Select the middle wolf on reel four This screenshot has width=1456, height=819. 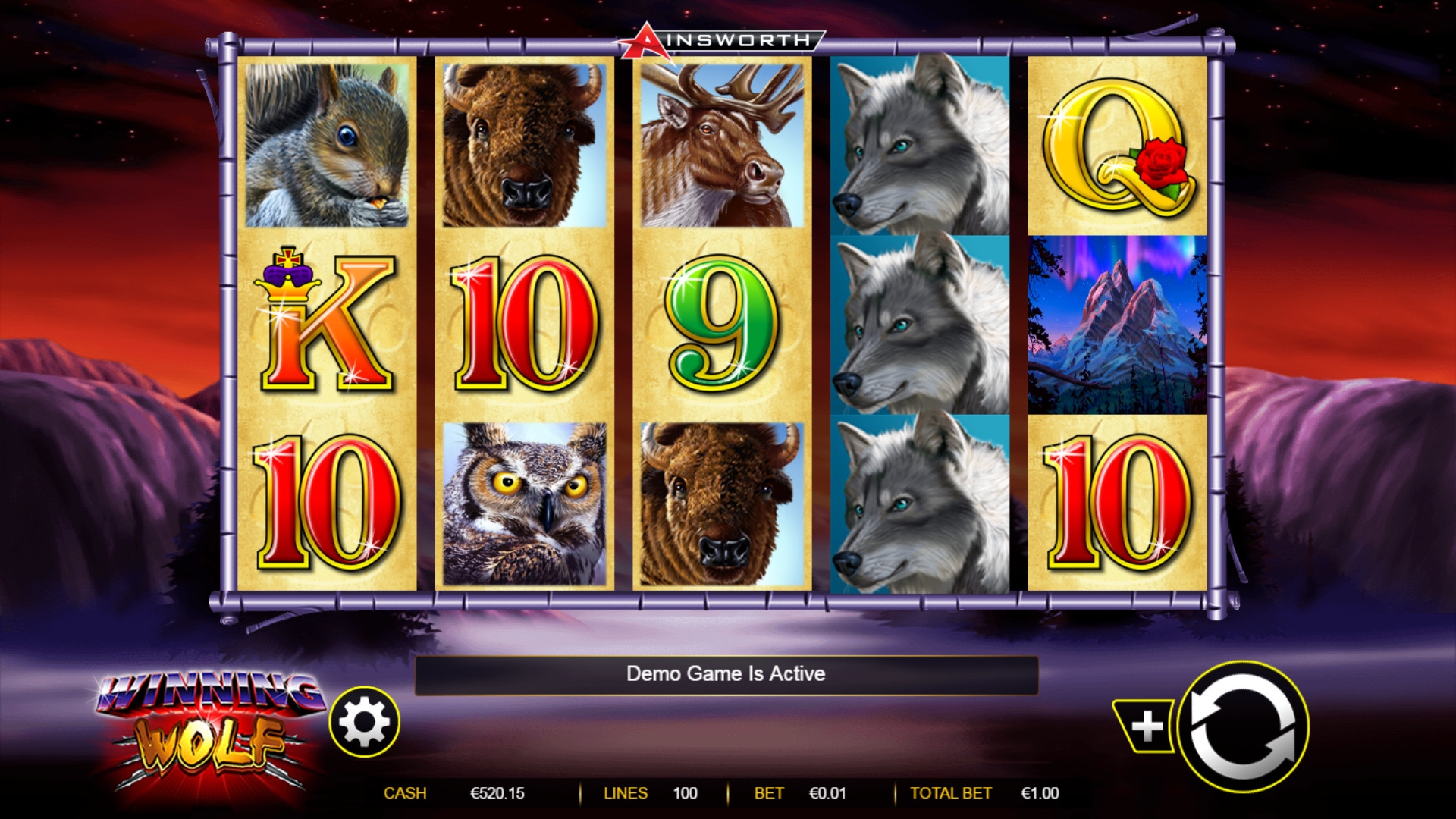click(x=920, y=325)
